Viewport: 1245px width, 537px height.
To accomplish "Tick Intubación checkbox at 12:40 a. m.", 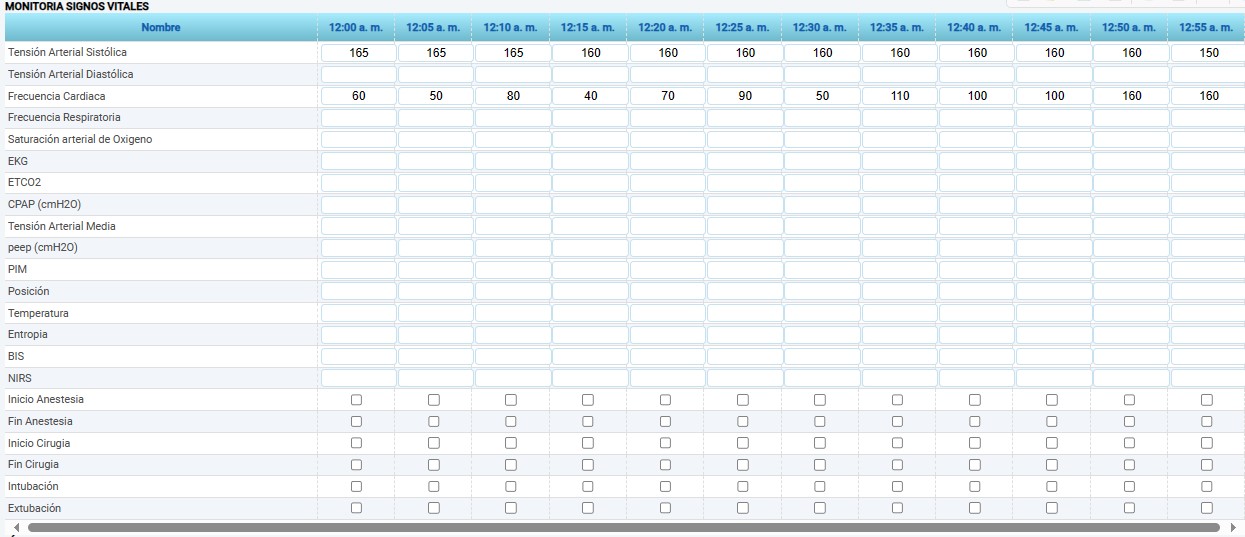I will [x=975, y=486].
